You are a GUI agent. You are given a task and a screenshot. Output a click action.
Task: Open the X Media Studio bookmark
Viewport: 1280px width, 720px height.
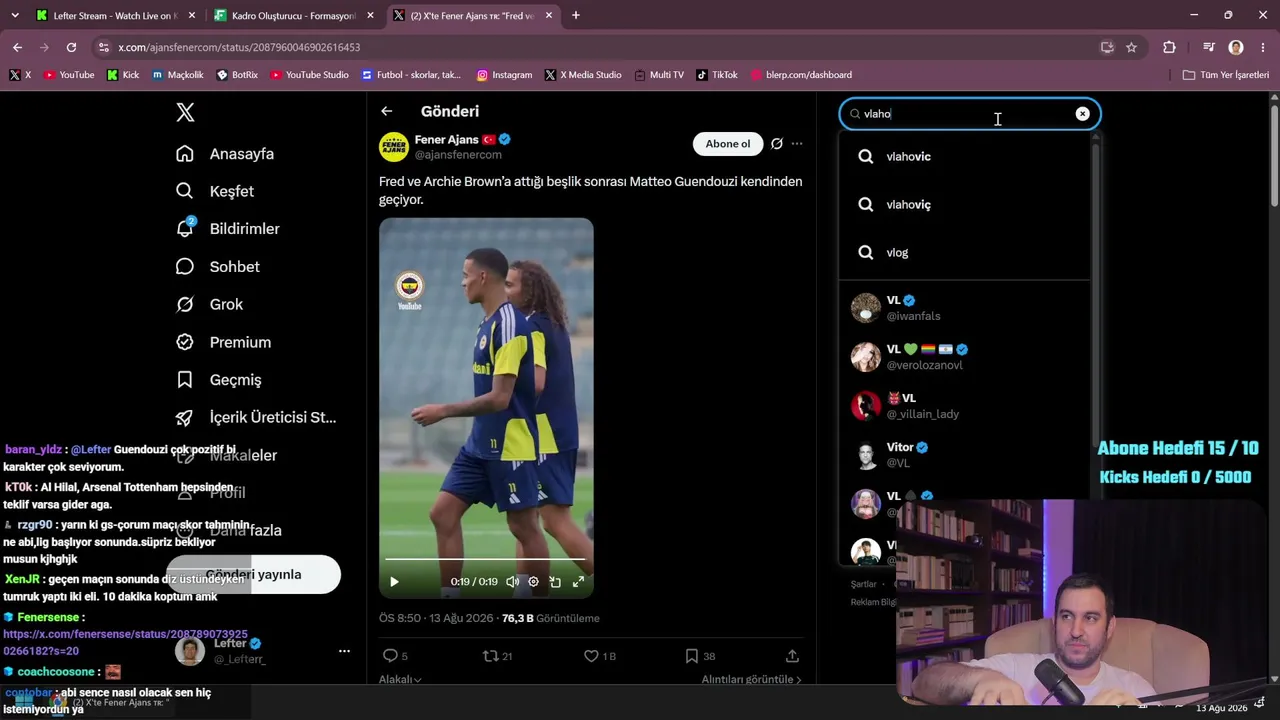[583, 75]
